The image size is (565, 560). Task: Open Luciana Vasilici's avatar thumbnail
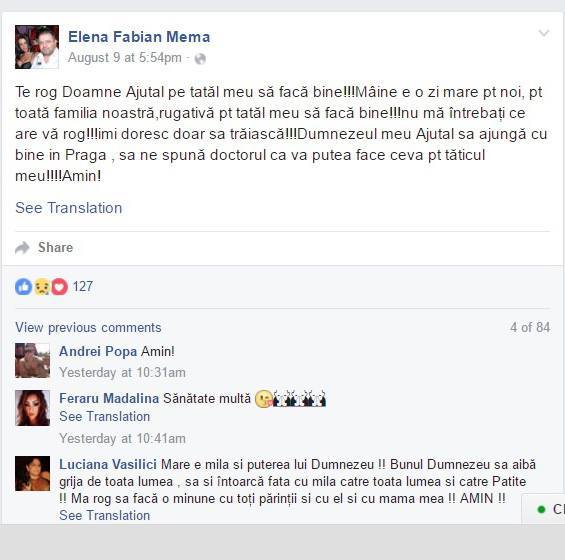tap(32, 474)
